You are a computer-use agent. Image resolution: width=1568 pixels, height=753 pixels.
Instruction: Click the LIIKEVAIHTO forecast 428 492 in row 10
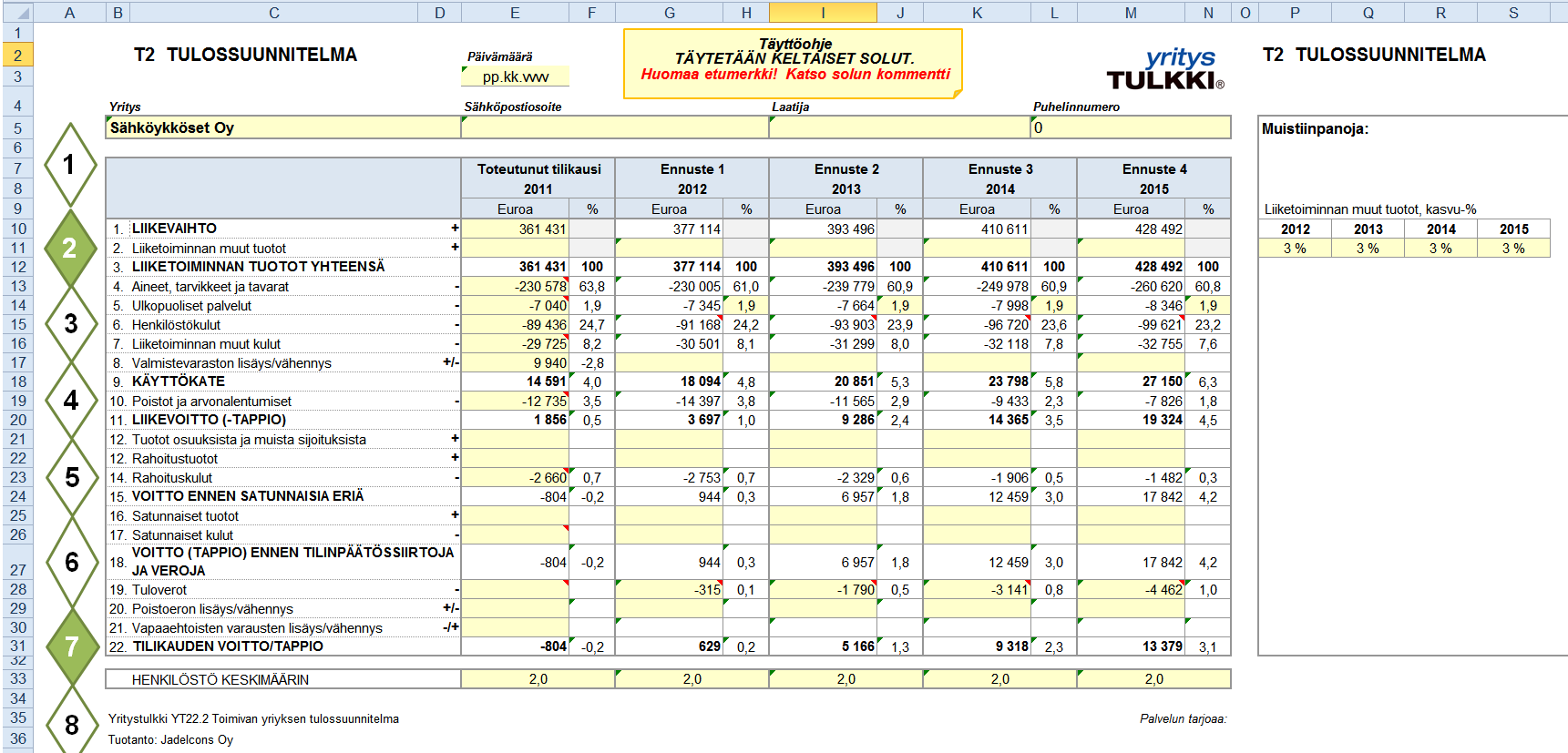(1131, 229)
